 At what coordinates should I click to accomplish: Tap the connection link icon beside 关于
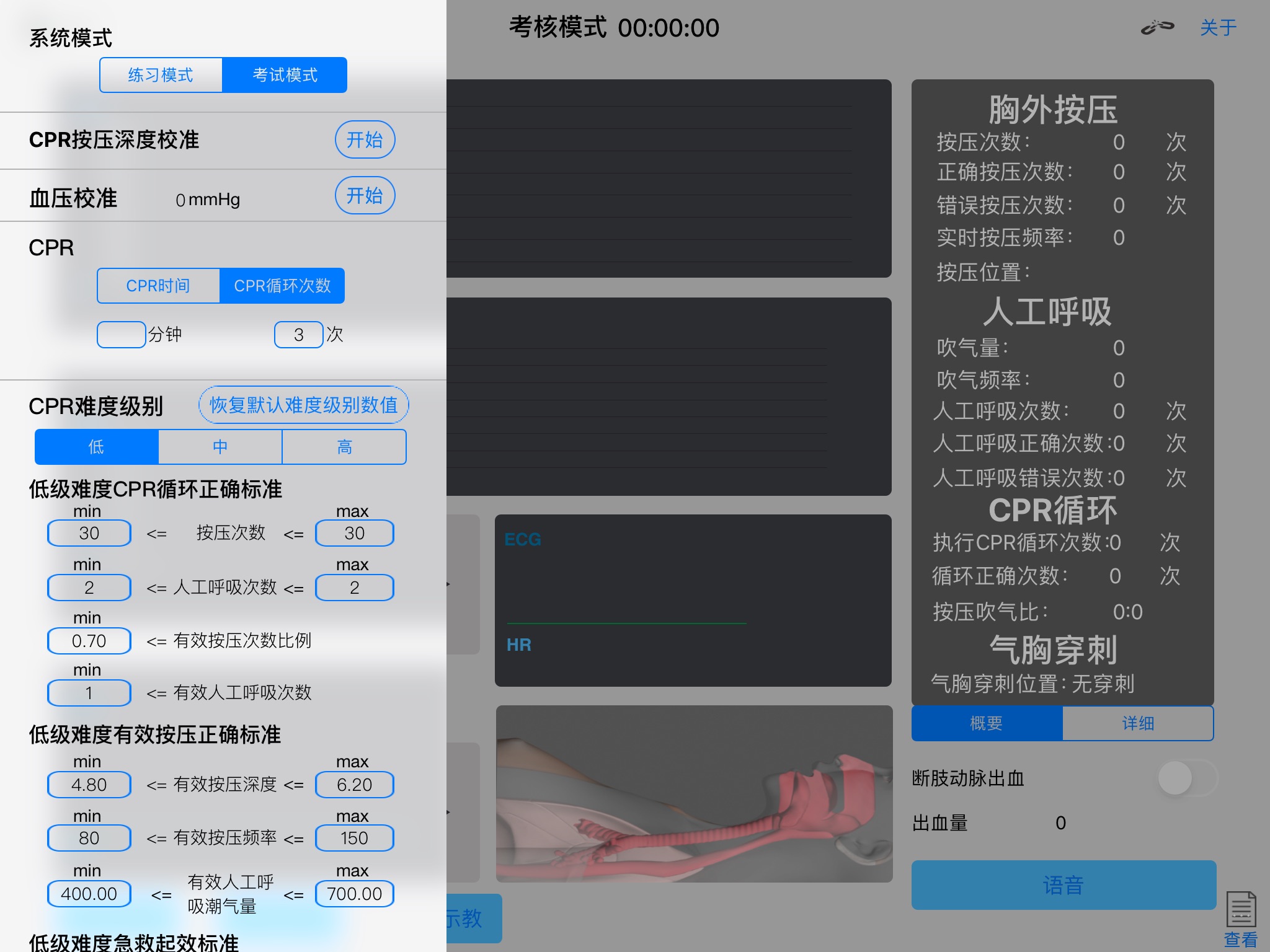(x=1157, y=28)
